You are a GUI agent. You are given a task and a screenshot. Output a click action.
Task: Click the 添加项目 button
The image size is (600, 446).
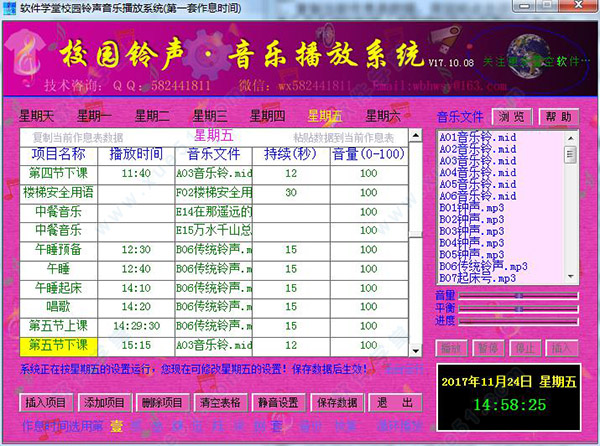104,402
